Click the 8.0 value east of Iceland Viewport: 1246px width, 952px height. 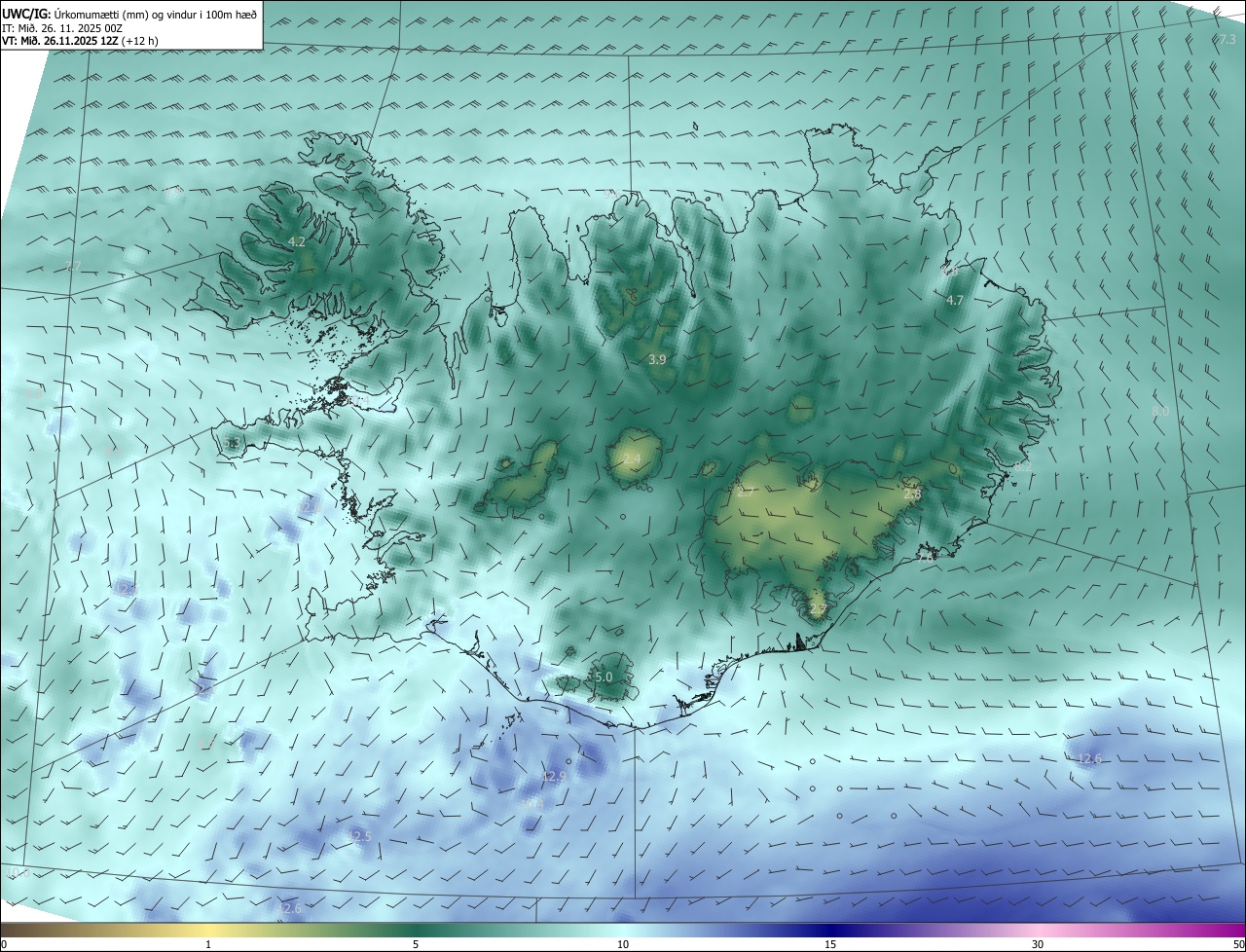coord(1160,412)
